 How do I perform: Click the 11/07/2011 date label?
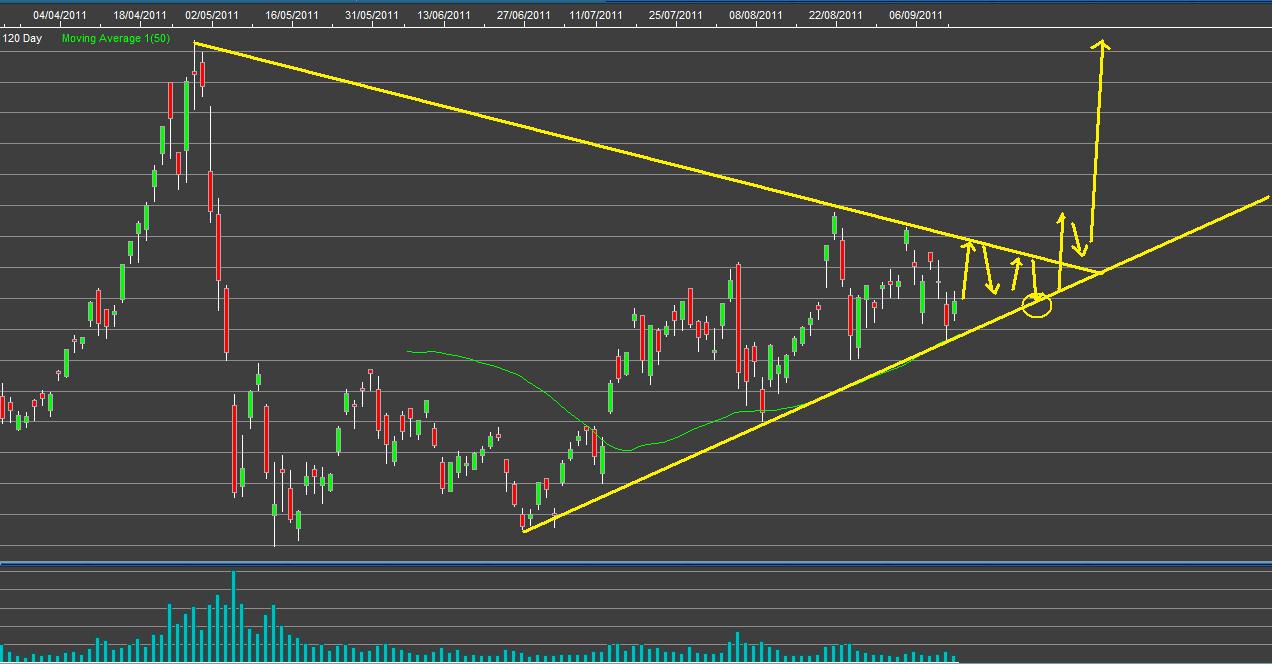point(596,15)
